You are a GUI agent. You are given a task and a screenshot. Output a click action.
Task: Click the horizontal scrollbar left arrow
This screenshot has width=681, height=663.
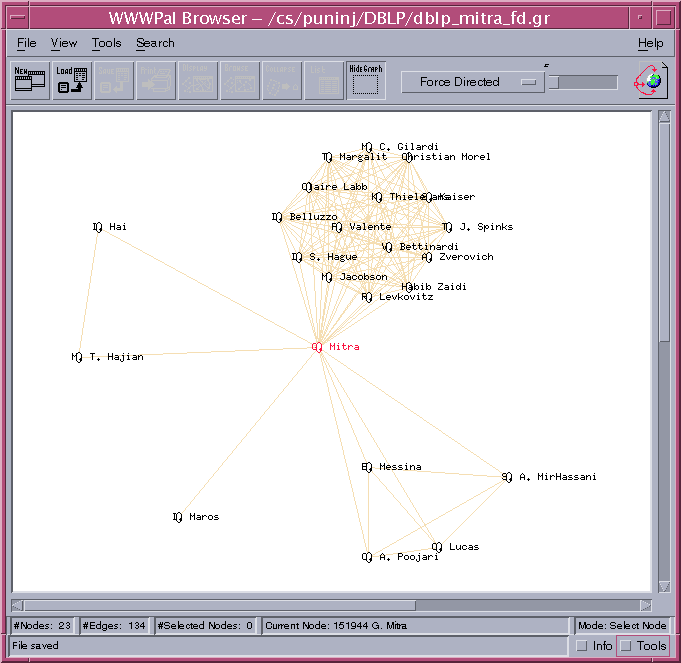(x=17, y=605)
